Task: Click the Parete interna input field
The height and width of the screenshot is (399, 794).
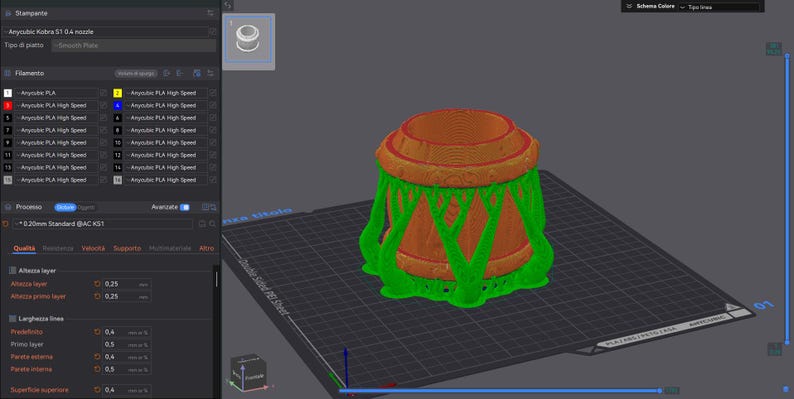Action: pos(127,369)
